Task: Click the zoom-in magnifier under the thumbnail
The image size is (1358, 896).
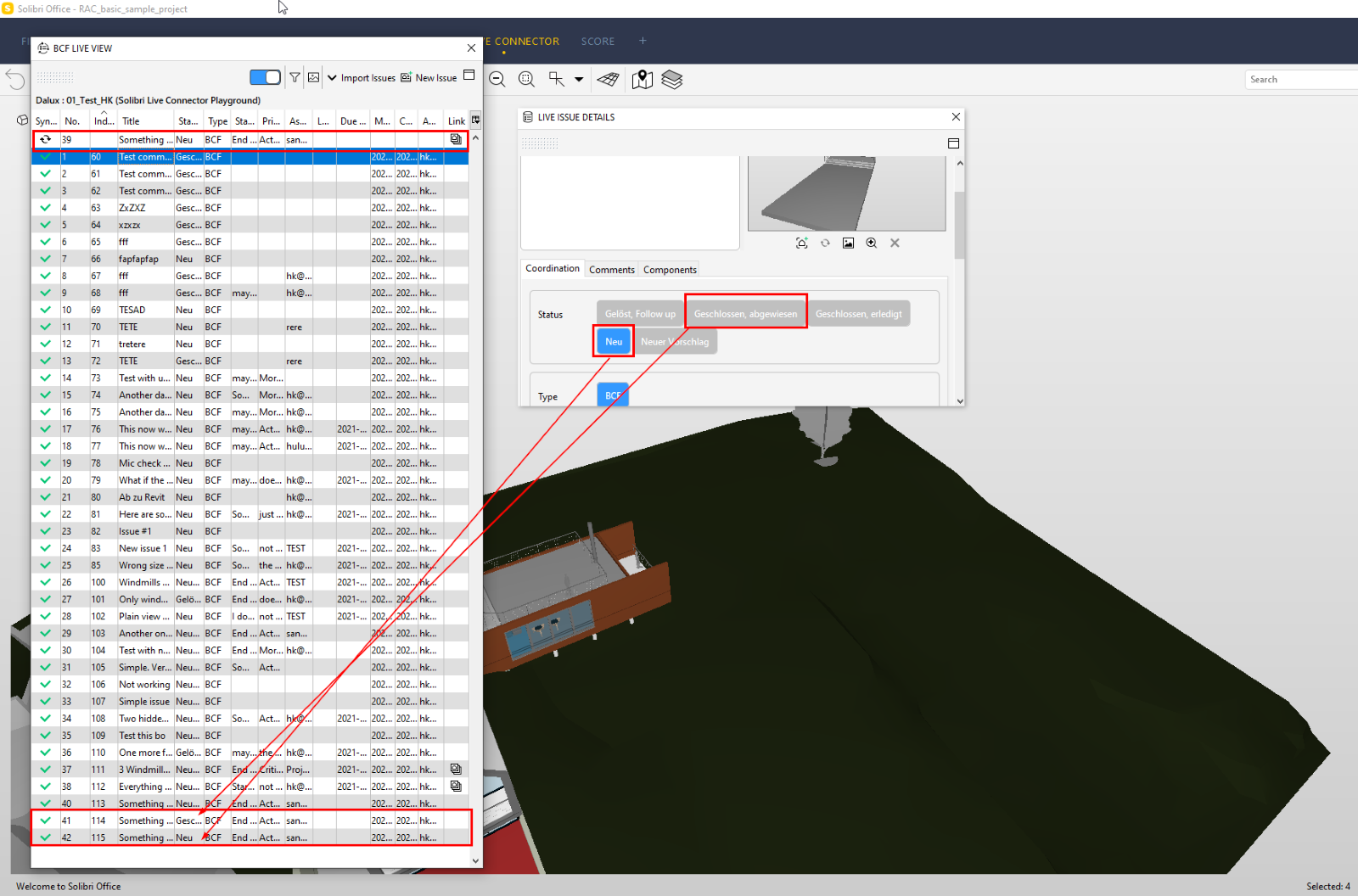Action: (872, 243)
